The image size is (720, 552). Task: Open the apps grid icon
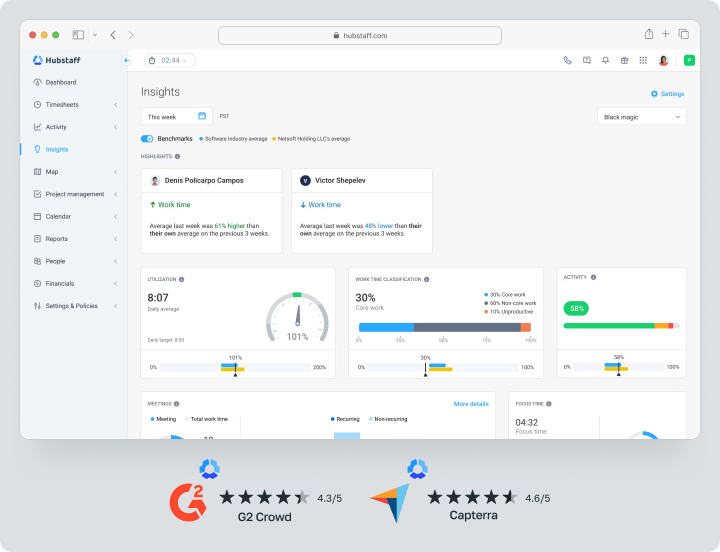643,60
